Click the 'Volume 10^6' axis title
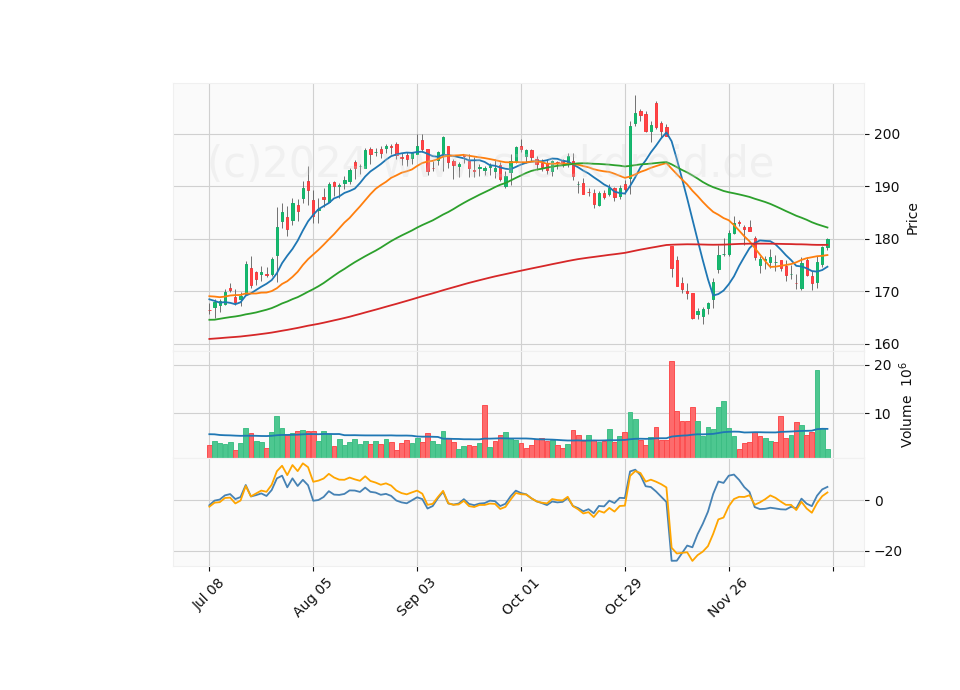The width and height of the screenshot is (960, 690). (x=906, y=405)
